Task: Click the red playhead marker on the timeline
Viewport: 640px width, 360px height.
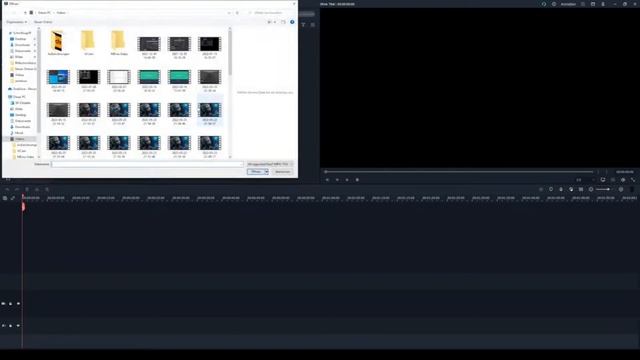Action: 23,207
